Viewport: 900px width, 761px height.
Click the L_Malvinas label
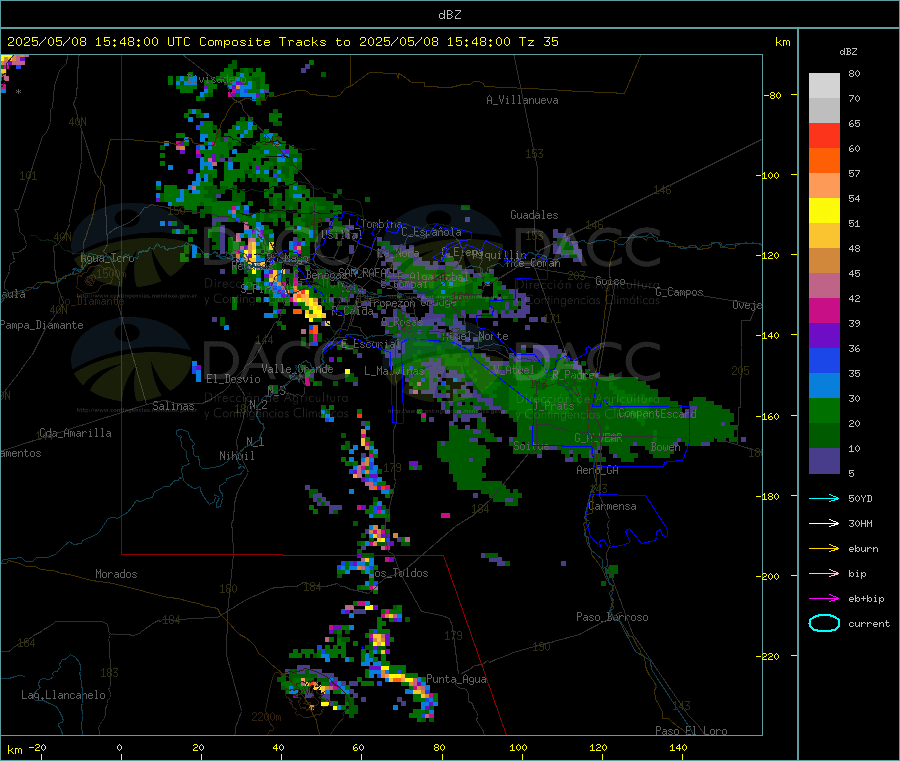click(394, 371)
